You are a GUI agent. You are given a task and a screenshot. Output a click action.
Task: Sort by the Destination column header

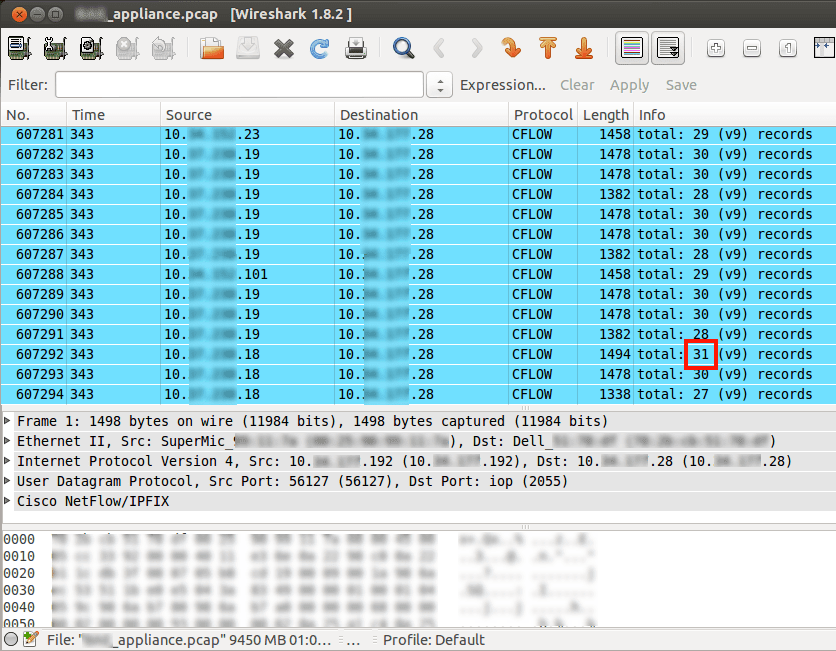421,115
